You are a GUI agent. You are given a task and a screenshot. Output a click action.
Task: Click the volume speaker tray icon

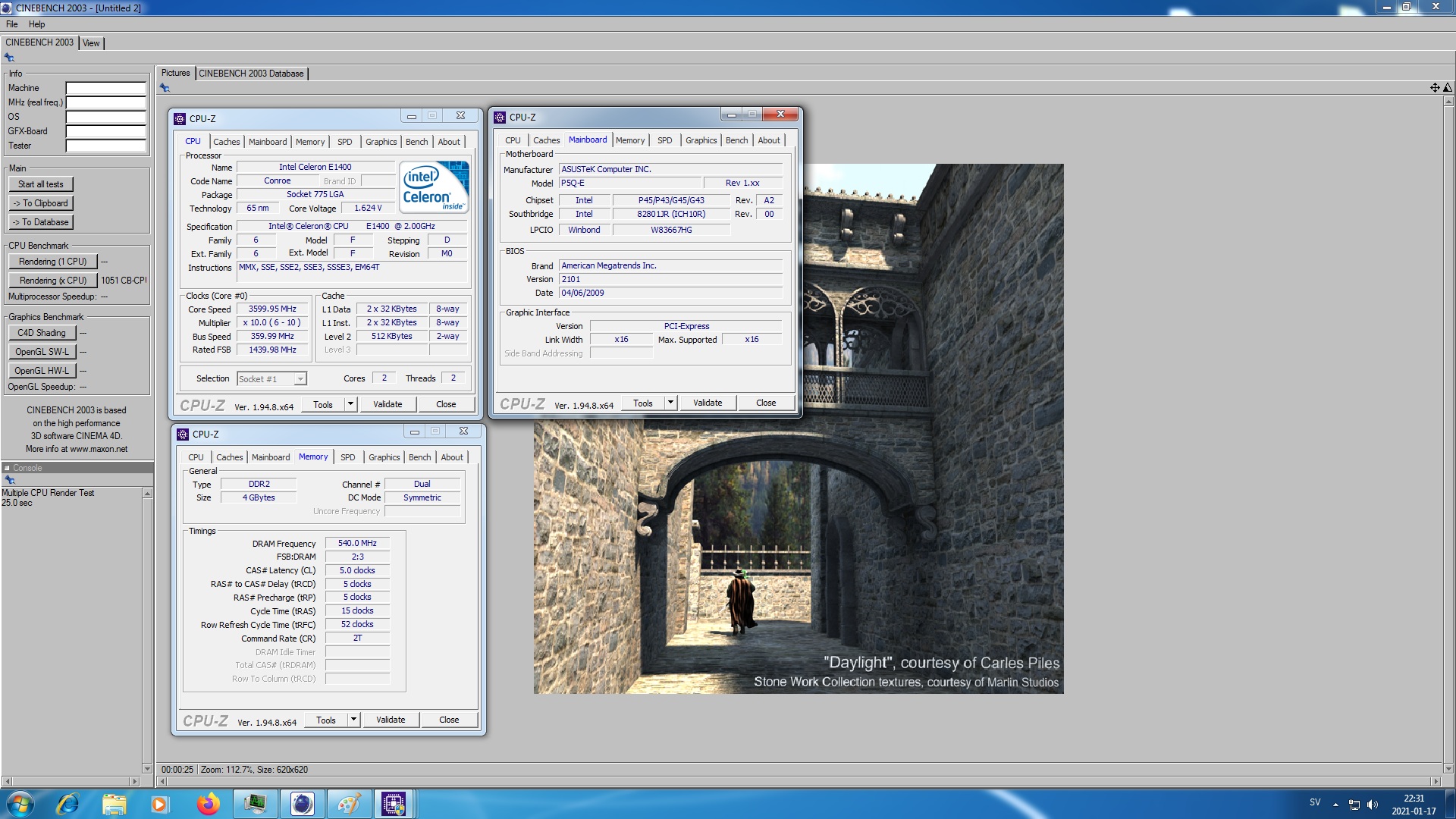(1372, 805)
